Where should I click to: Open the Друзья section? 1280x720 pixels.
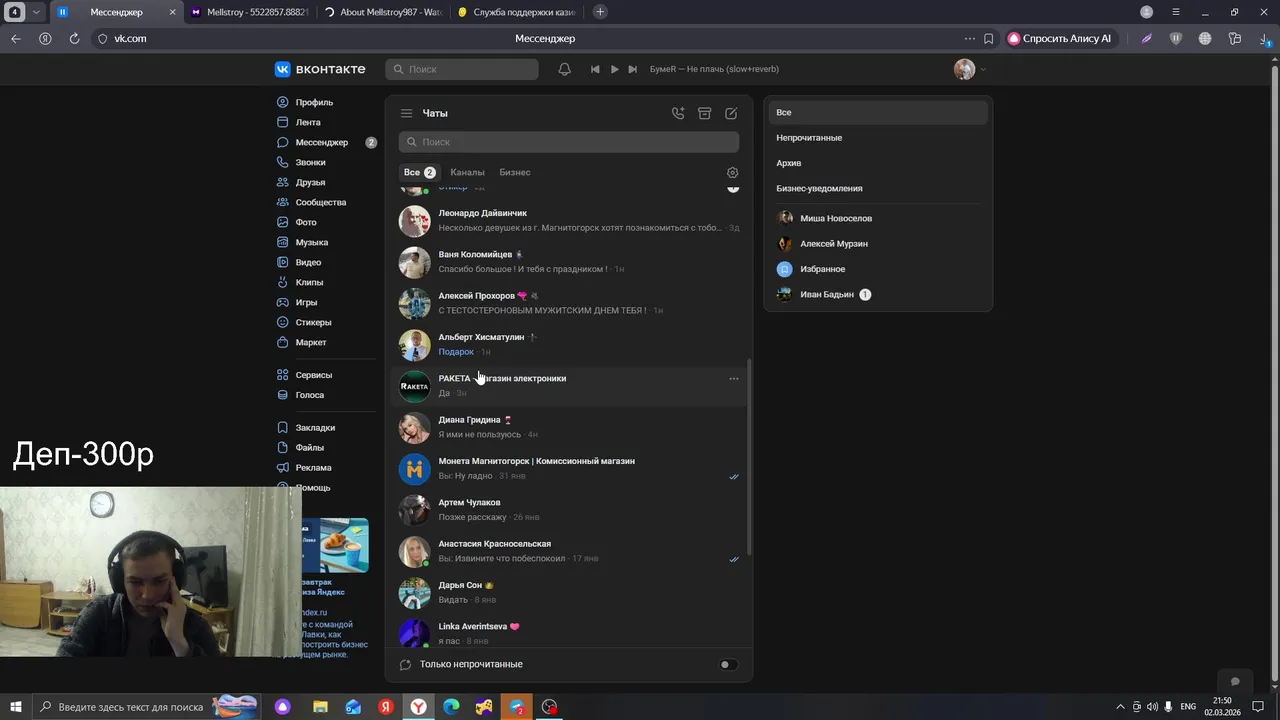[x=310, y=182]
